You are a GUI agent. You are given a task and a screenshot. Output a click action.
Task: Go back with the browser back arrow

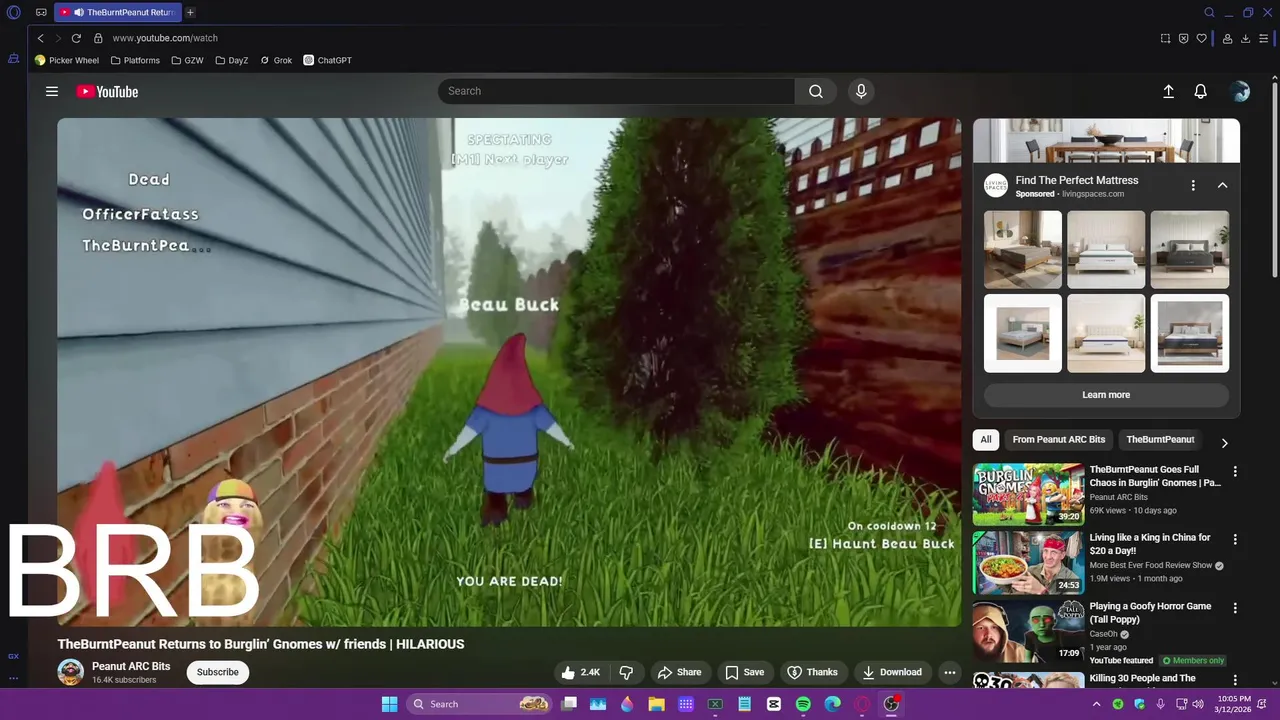pyautogui.click(x=40, y=38)
